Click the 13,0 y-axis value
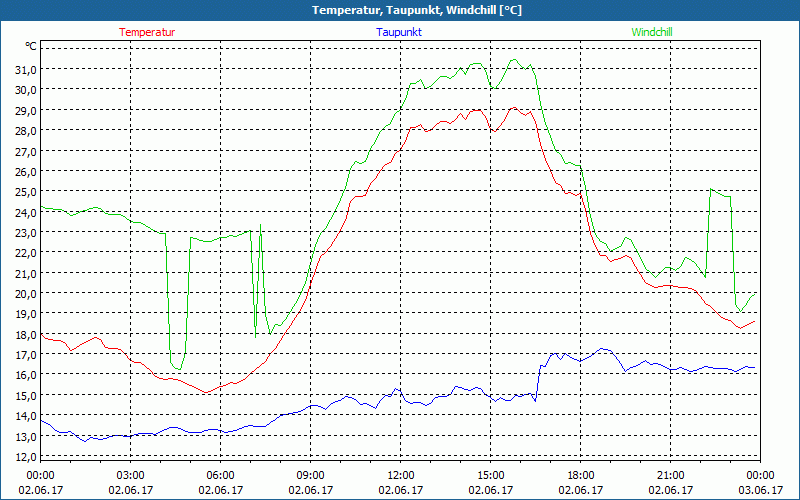 (x=26, y=437)
